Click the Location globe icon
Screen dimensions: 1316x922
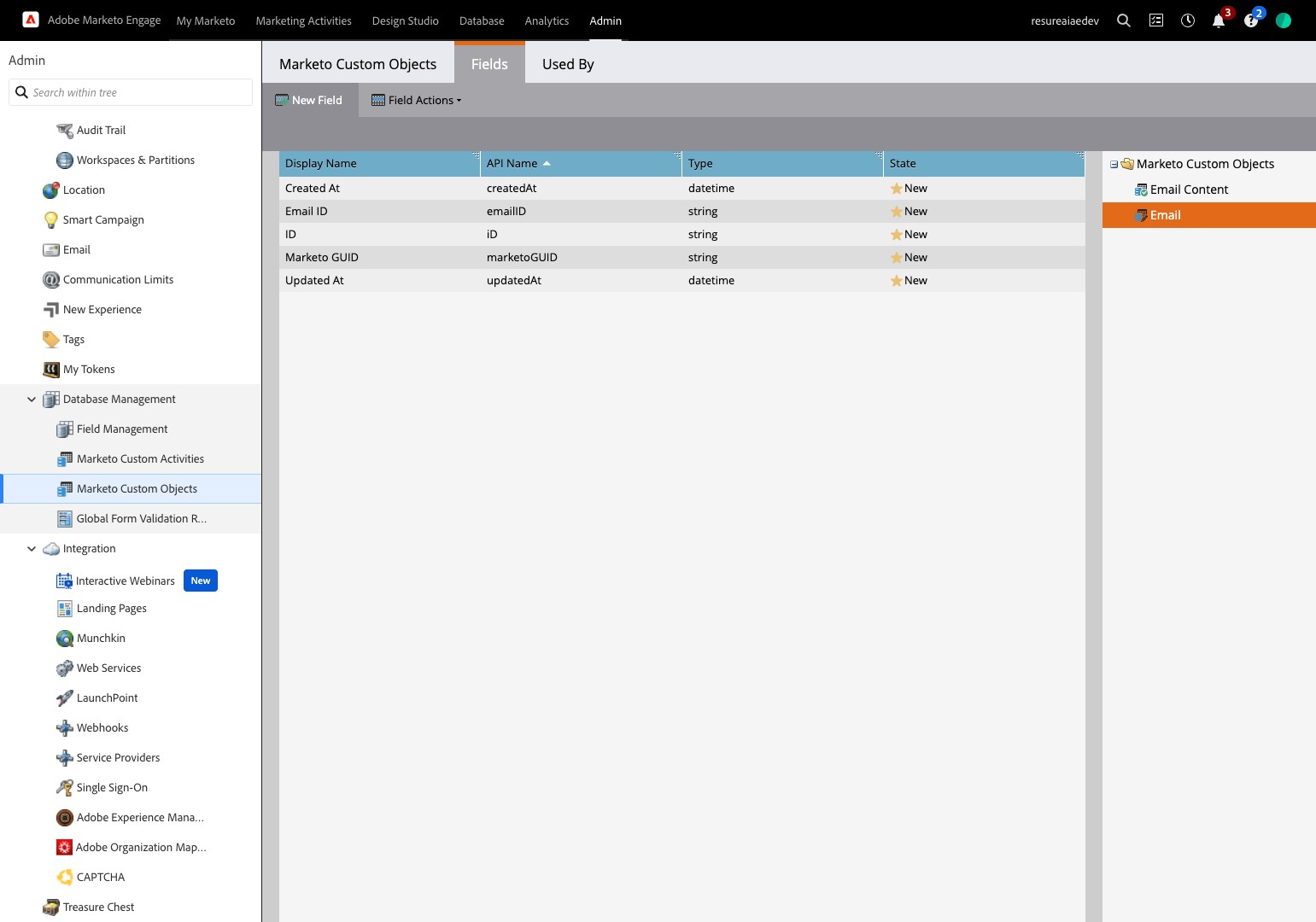51,190
